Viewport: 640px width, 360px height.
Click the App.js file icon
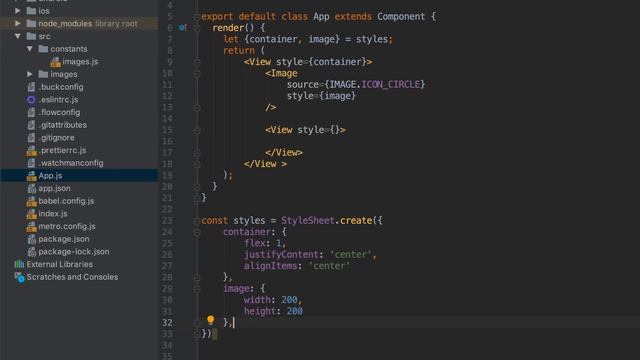[x=31, y=176]
